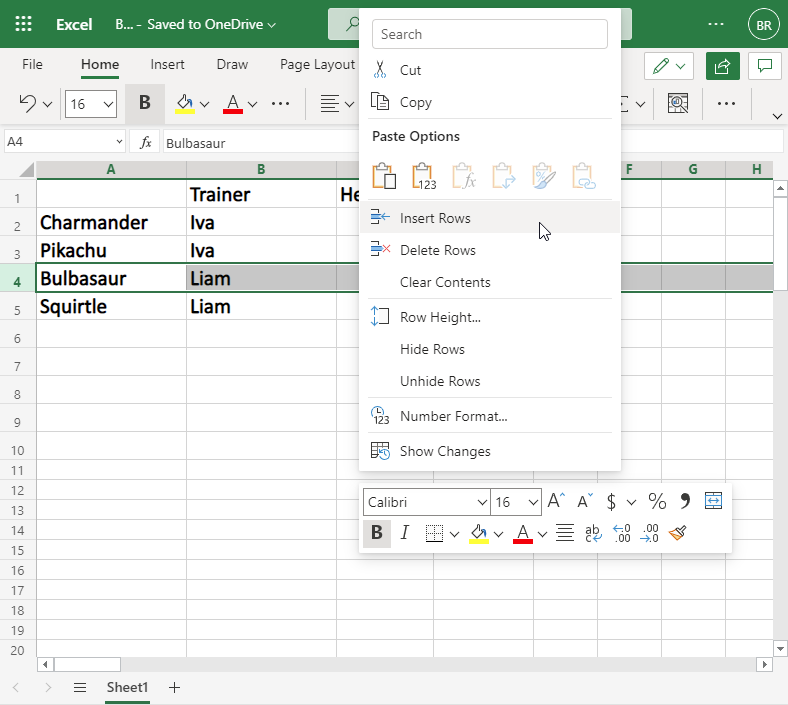Viewport: 788px width, 705px height.
Task: Open the Calibri font name dropdown
Action: [x=482, y=502]
